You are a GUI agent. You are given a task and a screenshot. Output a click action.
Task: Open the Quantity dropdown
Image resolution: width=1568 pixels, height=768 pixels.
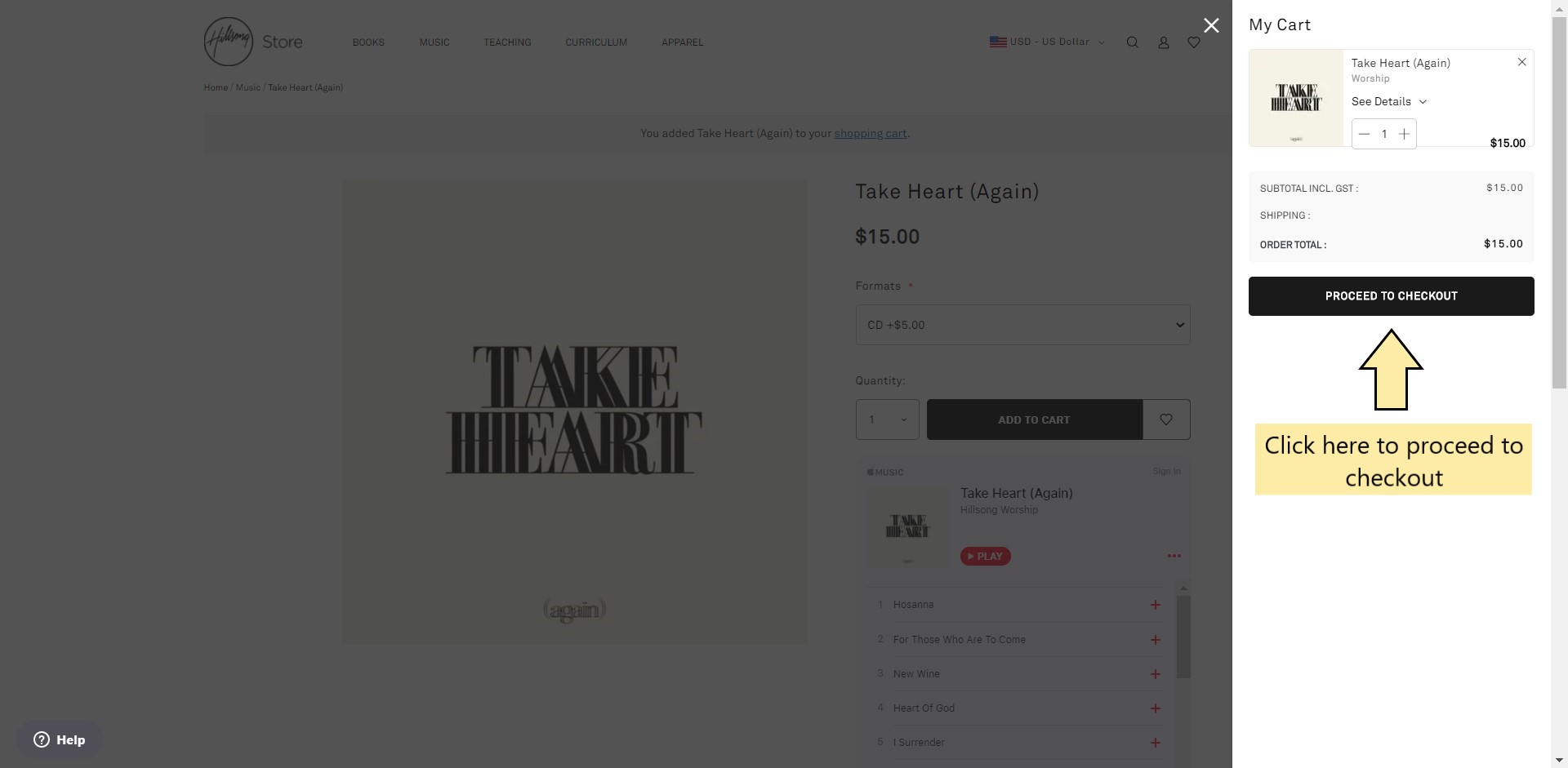(887, 420)
